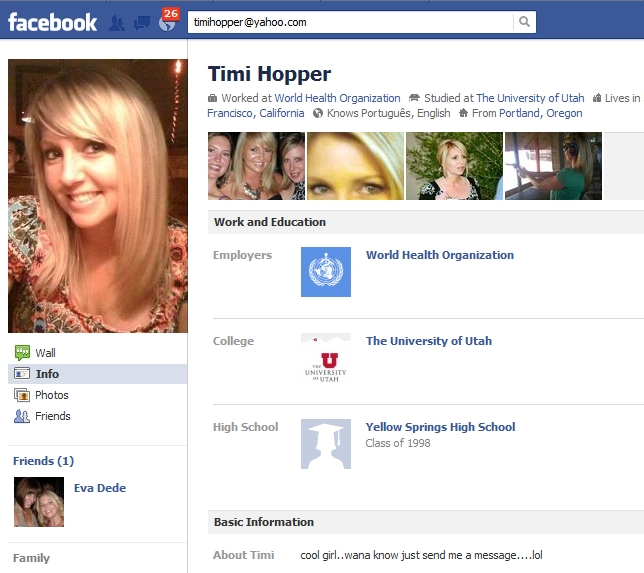Open notifications globe showing 26
Screen dimensions: 644x573
coord(167,22)
